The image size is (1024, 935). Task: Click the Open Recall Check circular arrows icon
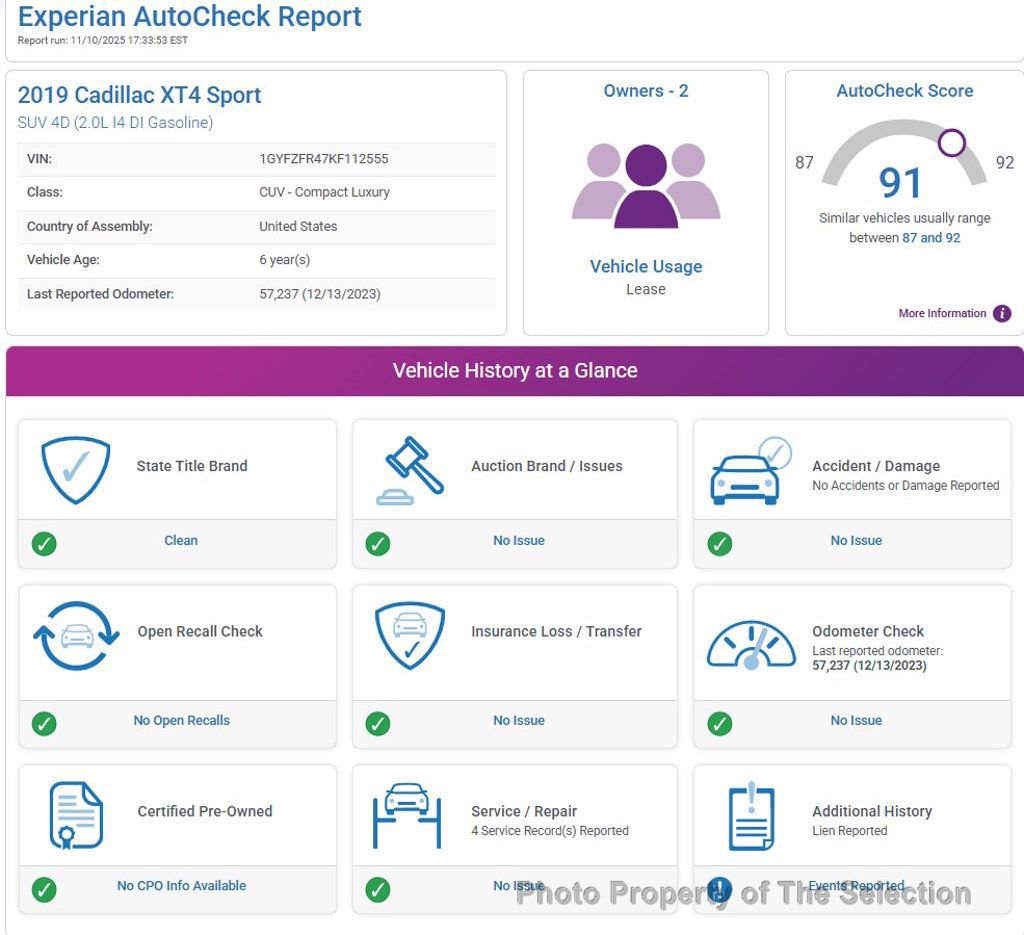77,636
